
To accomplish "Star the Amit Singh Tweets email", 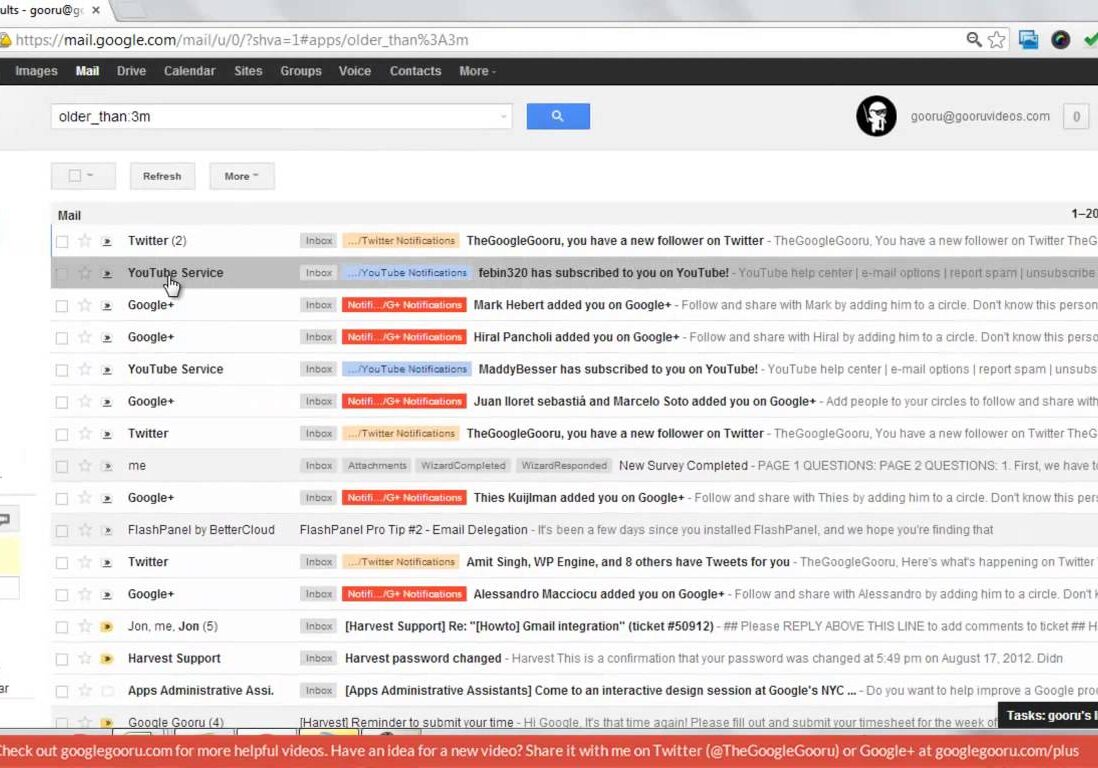I will coord(85,562).
